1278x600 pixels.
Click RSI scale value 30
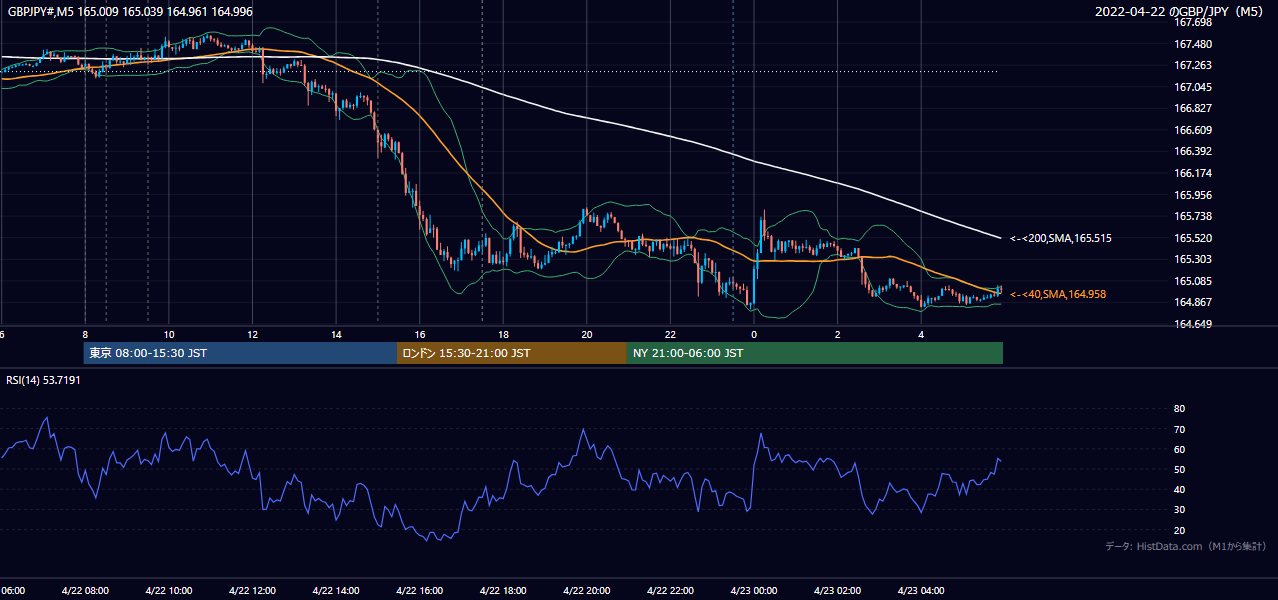[1179, 510]
